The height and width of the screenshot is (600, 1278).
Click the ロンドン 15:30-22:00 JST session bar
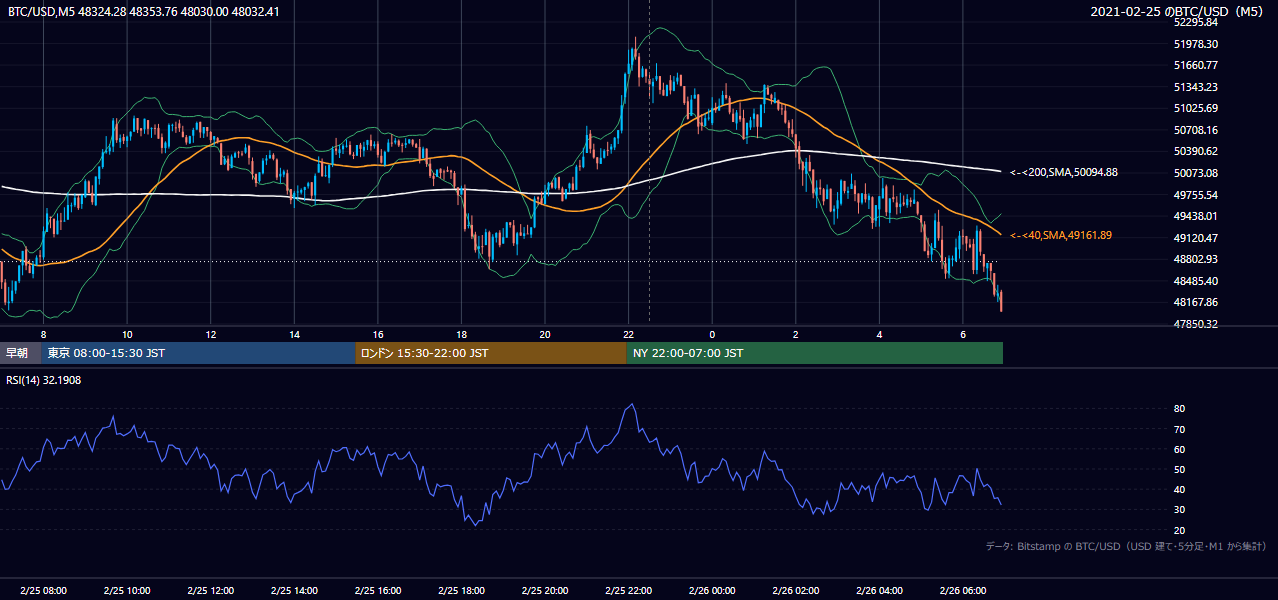point(491,353)
